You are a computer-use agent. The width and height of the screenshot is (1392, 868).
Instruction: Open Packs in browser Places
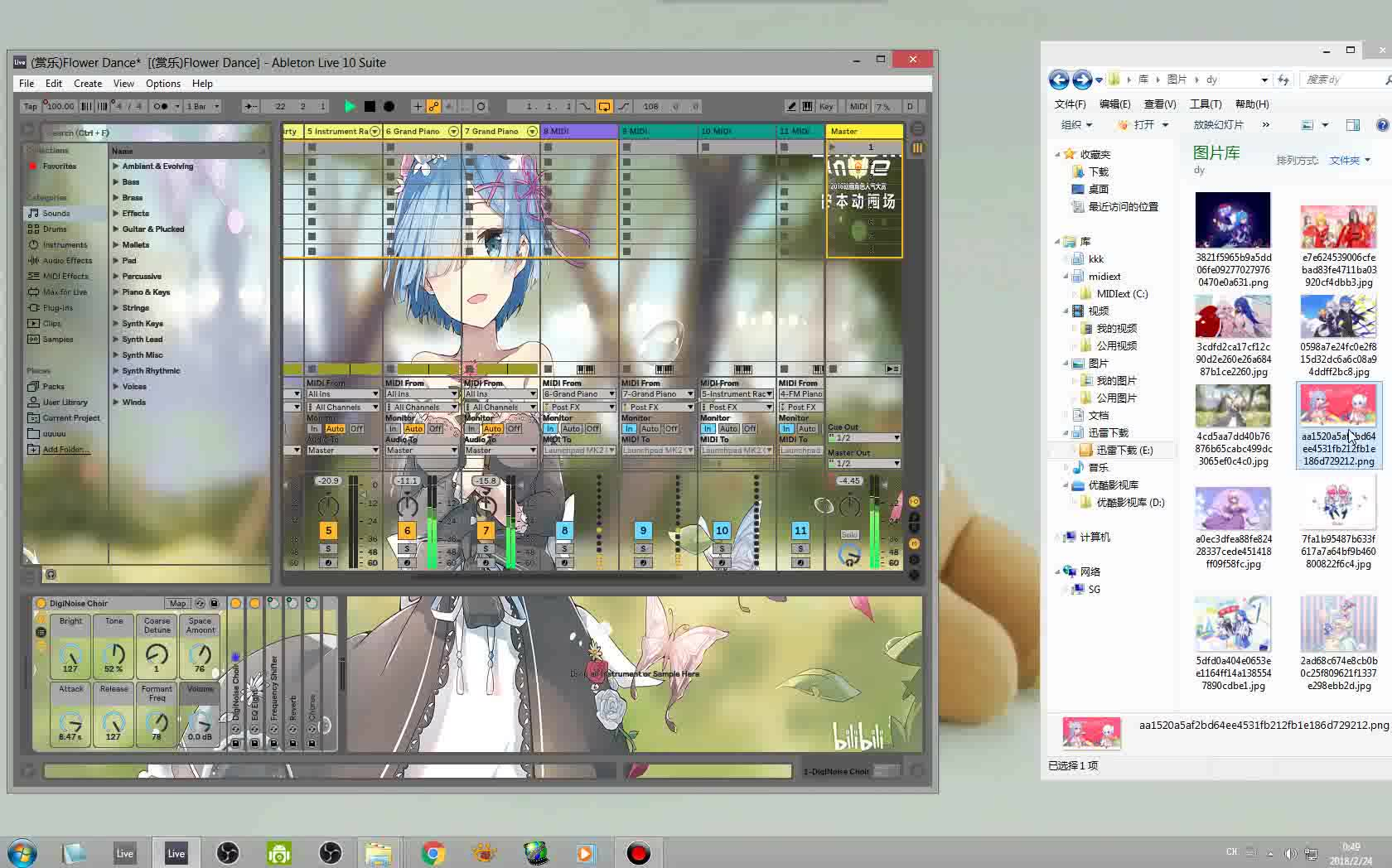click(x=53, y=386)
